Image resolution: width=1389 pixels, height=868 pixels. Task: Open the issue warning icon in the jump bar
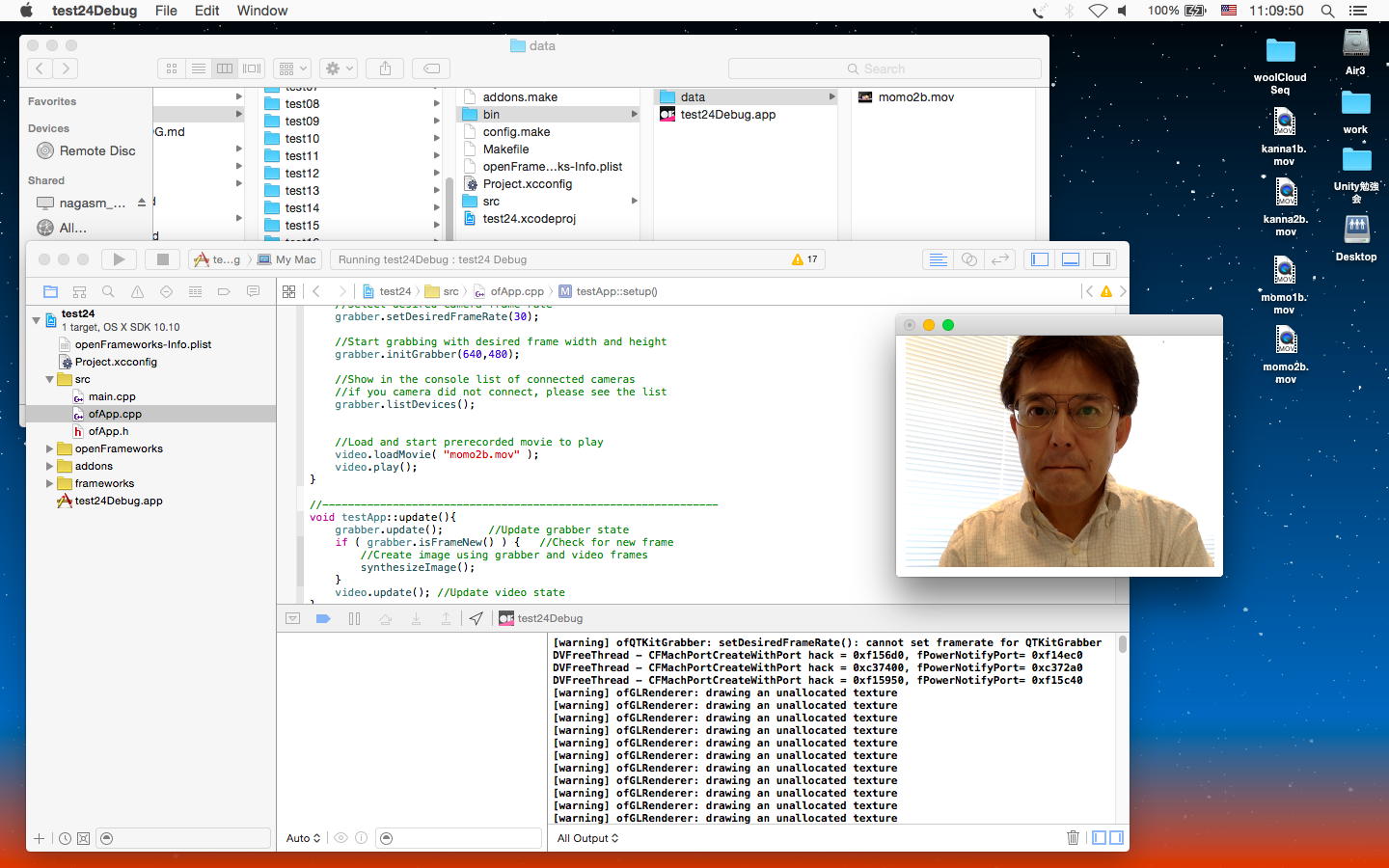(x=1106, y=291)
